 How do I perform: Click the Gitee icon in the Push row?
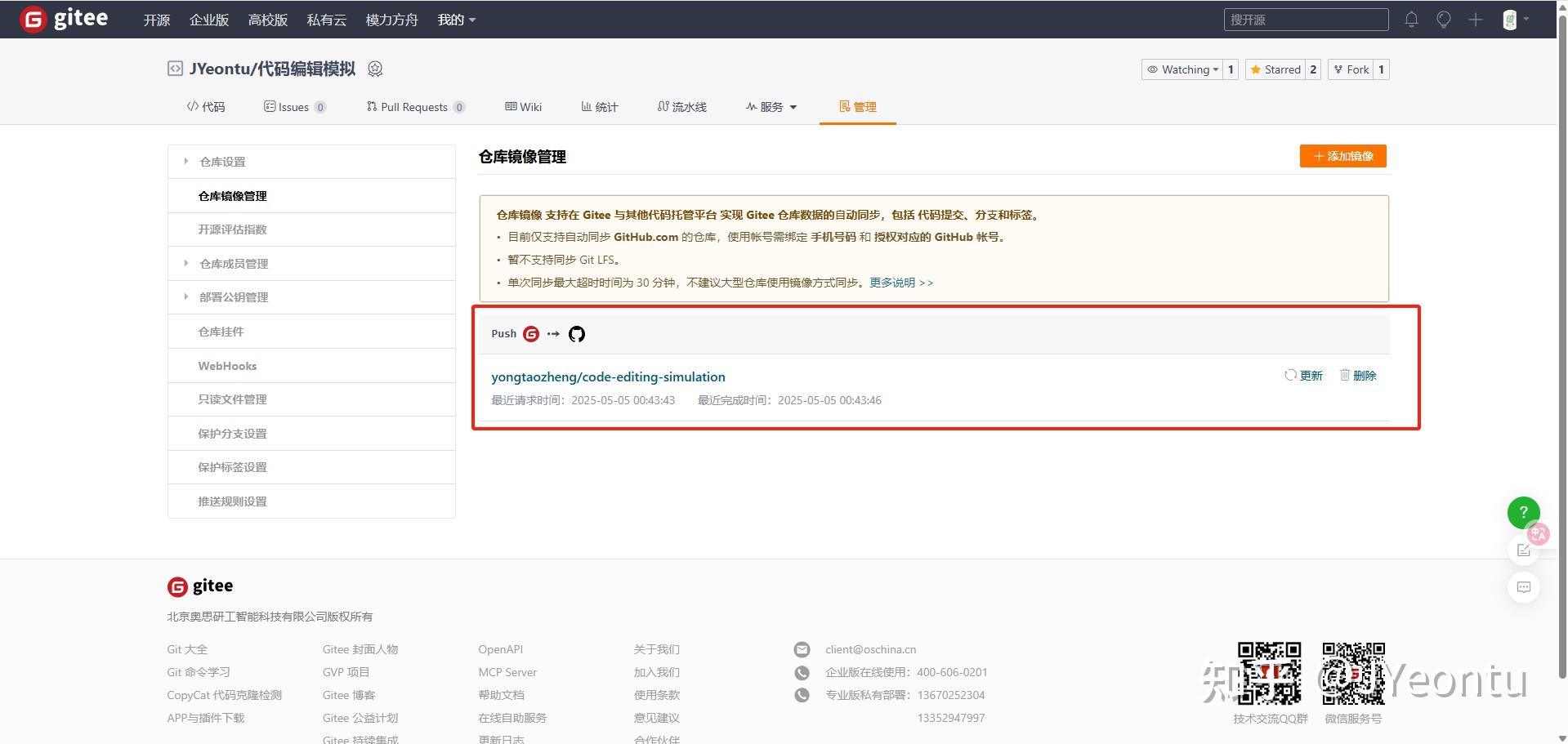[531, 334]
